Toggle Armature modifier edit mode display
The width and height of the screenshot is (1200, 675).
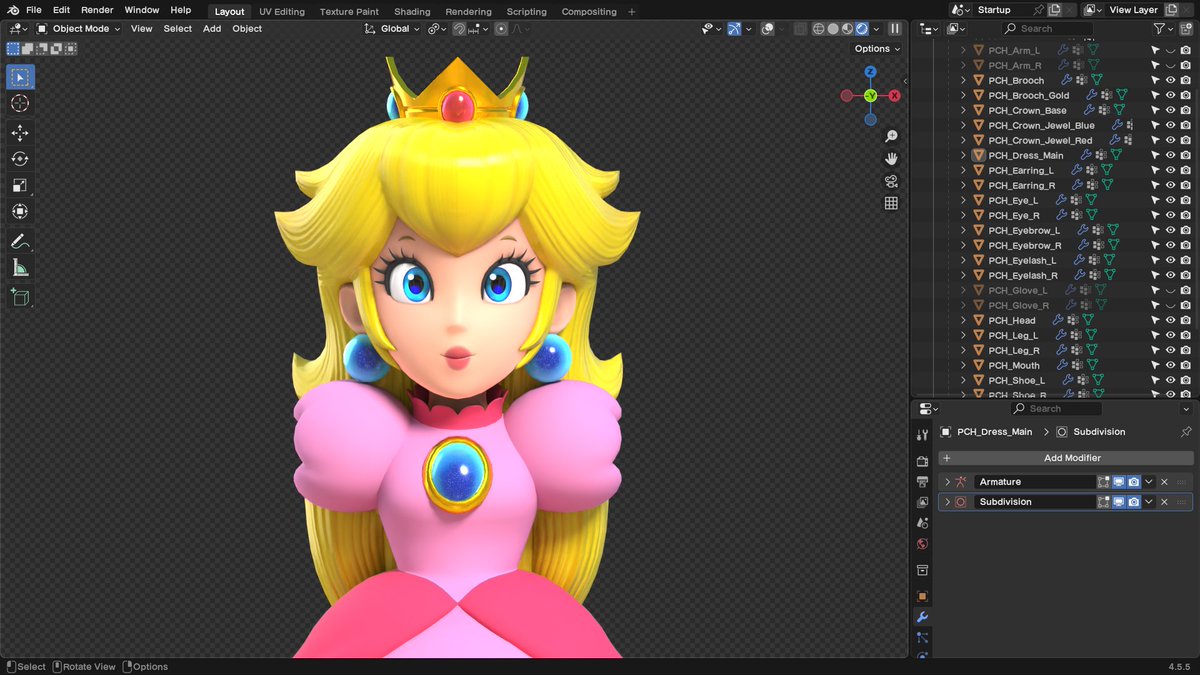[1104, 482]
